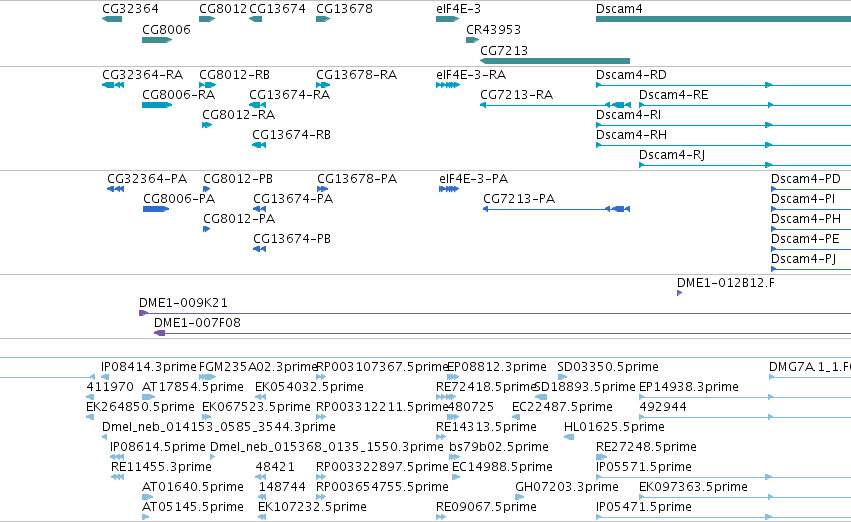Viewport: 851px width, 522px height.
Task: Select EST EP08812.3prime
Action: tap(497, 367)
